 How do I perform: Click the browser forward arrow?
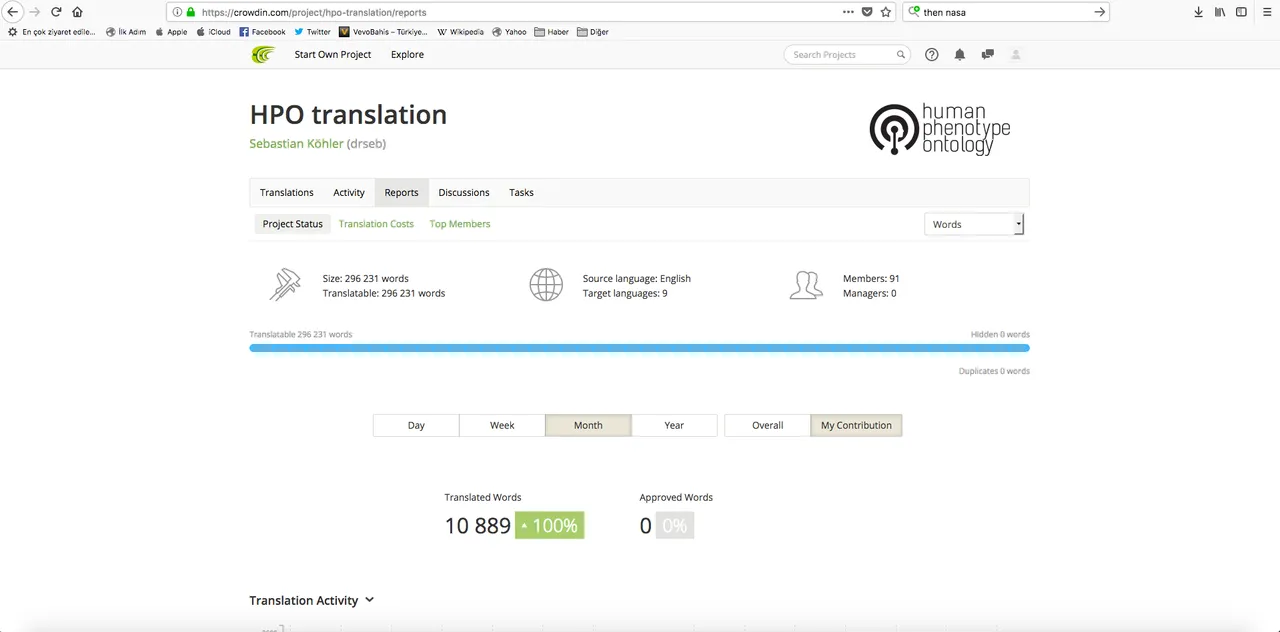click(35, 12)
